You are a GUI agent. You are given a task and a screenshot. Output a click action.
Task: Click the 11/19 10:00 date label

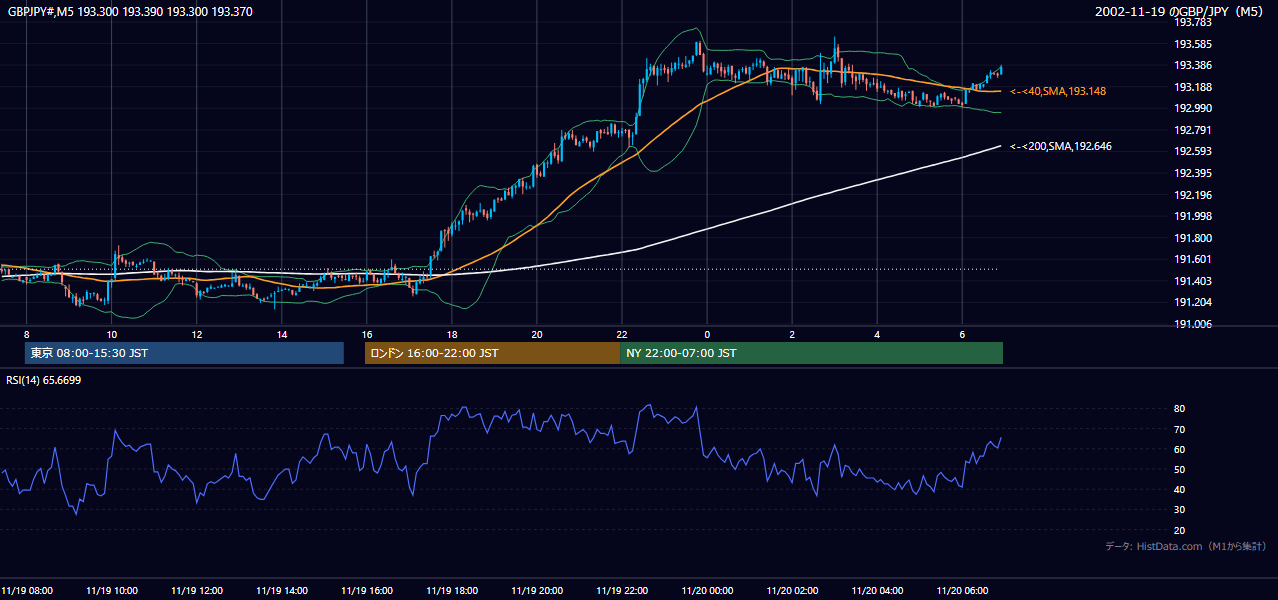112,590
